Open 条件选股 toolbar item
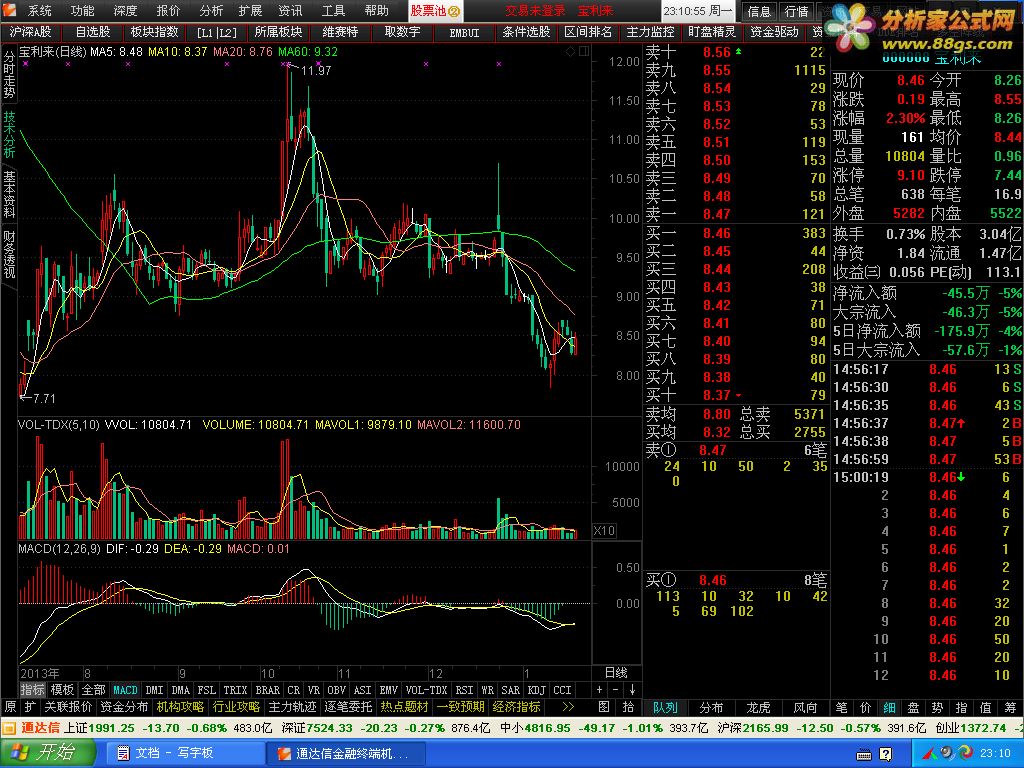The height and width of the screenshot is (768, 1024). 526,31
